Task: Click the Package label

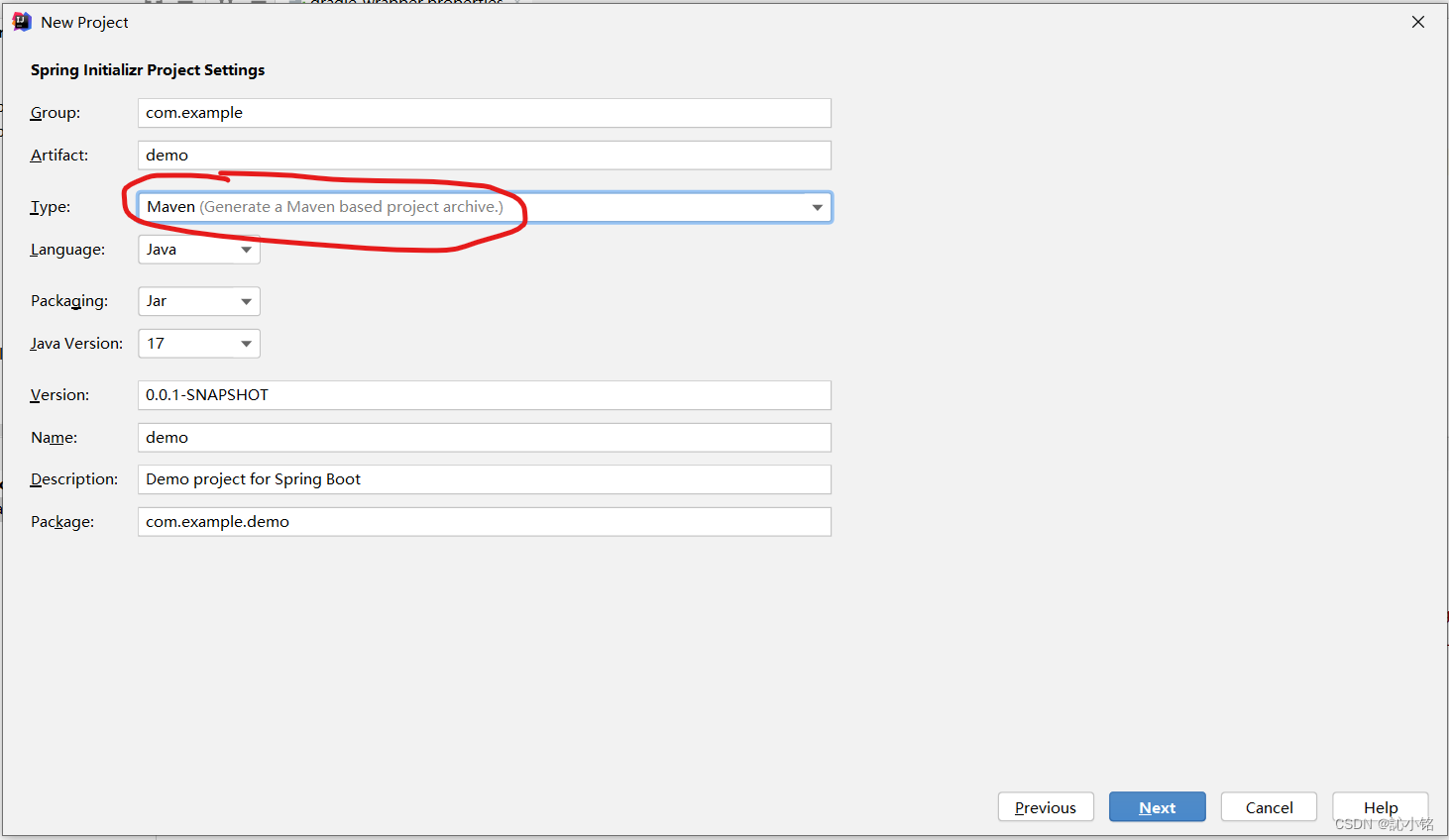Action: 62,522
